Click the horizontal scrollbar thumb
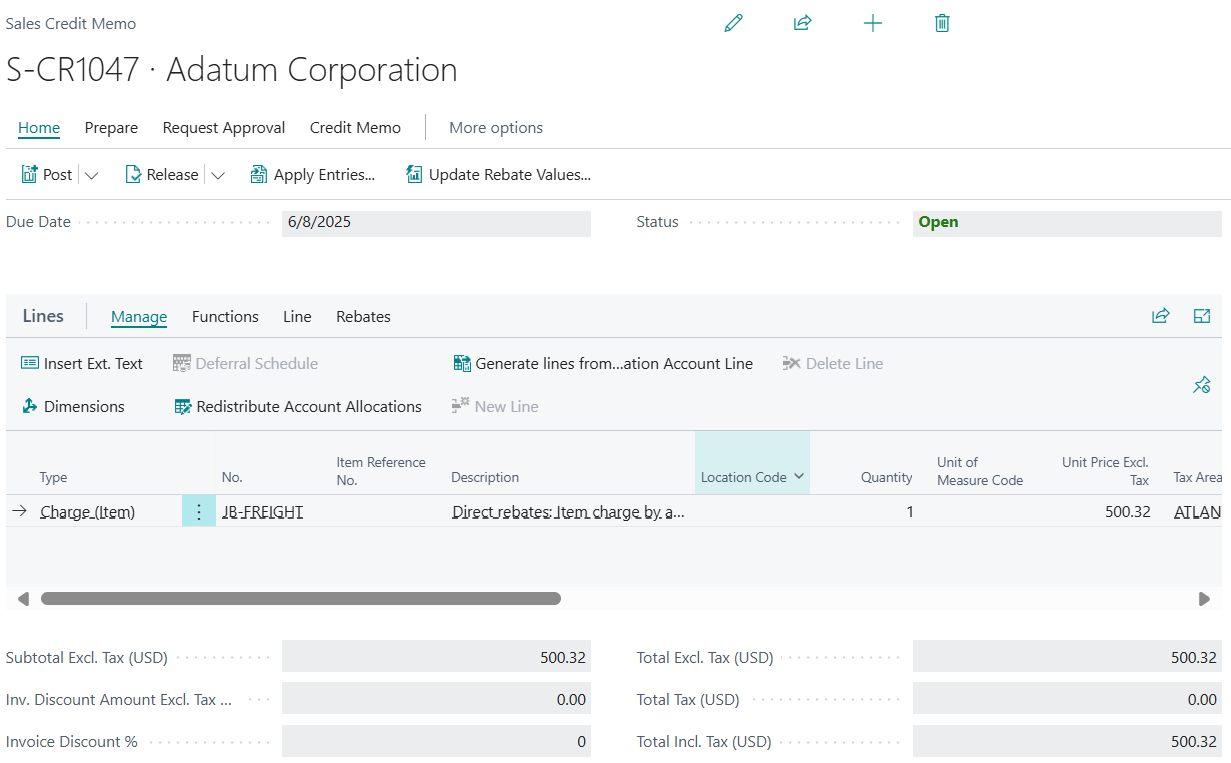Screen dimensions: 1231x763 point(301,599)
